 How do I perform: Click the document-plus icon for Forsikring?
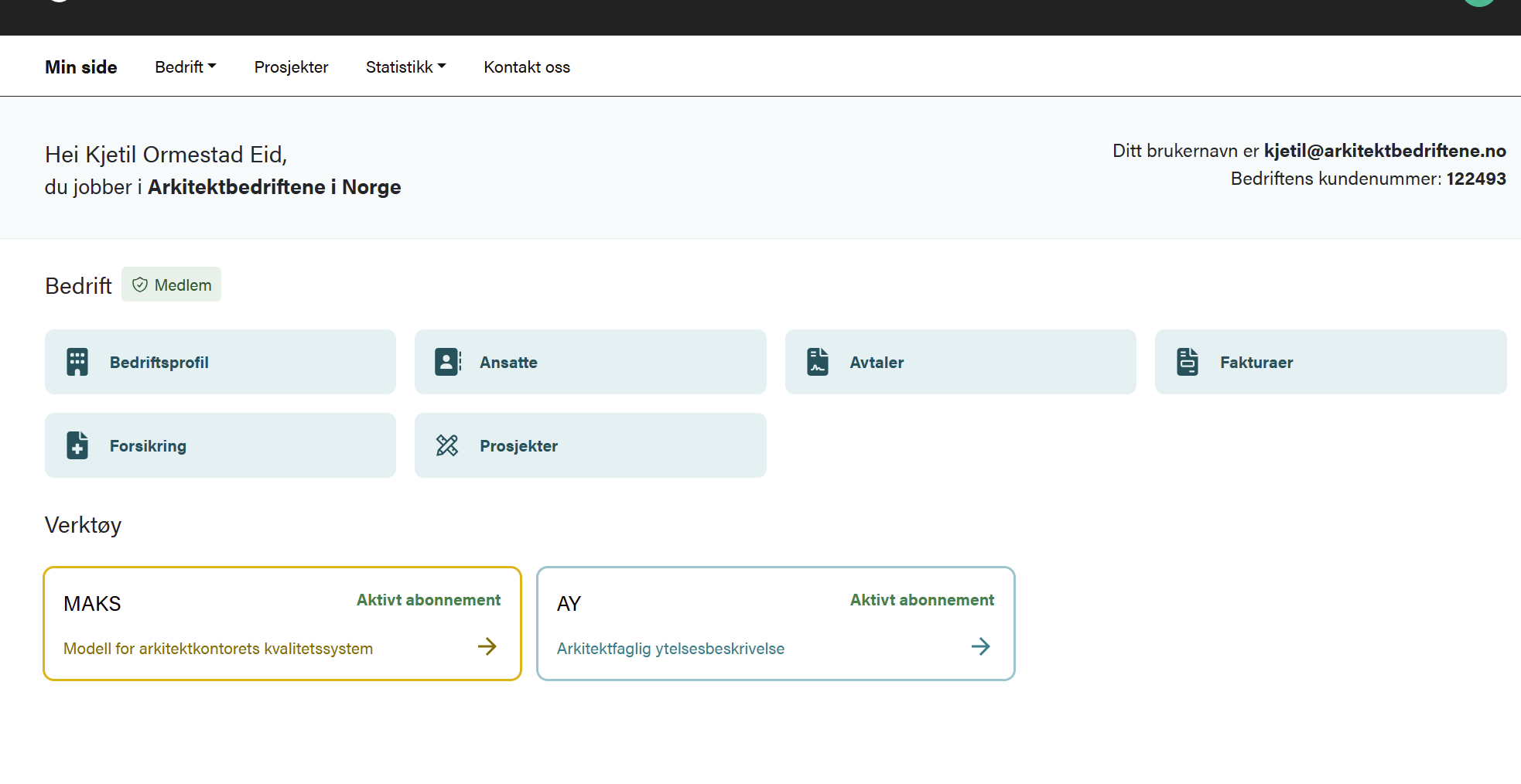pyautogui.click(x=77, y=445)
